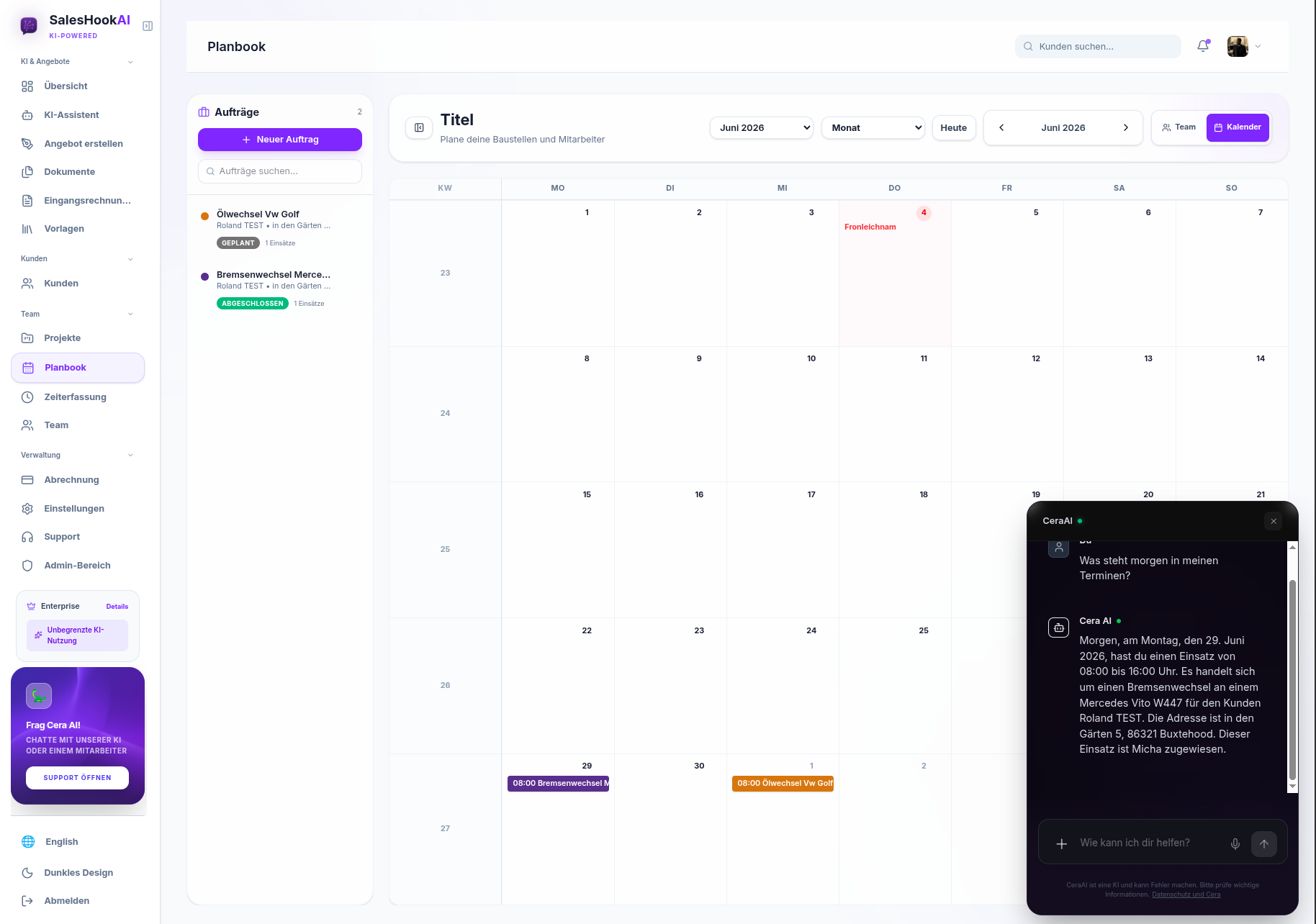Collapse the sidebar using the panel icon

pyautogui.click(x=148, y=26)
